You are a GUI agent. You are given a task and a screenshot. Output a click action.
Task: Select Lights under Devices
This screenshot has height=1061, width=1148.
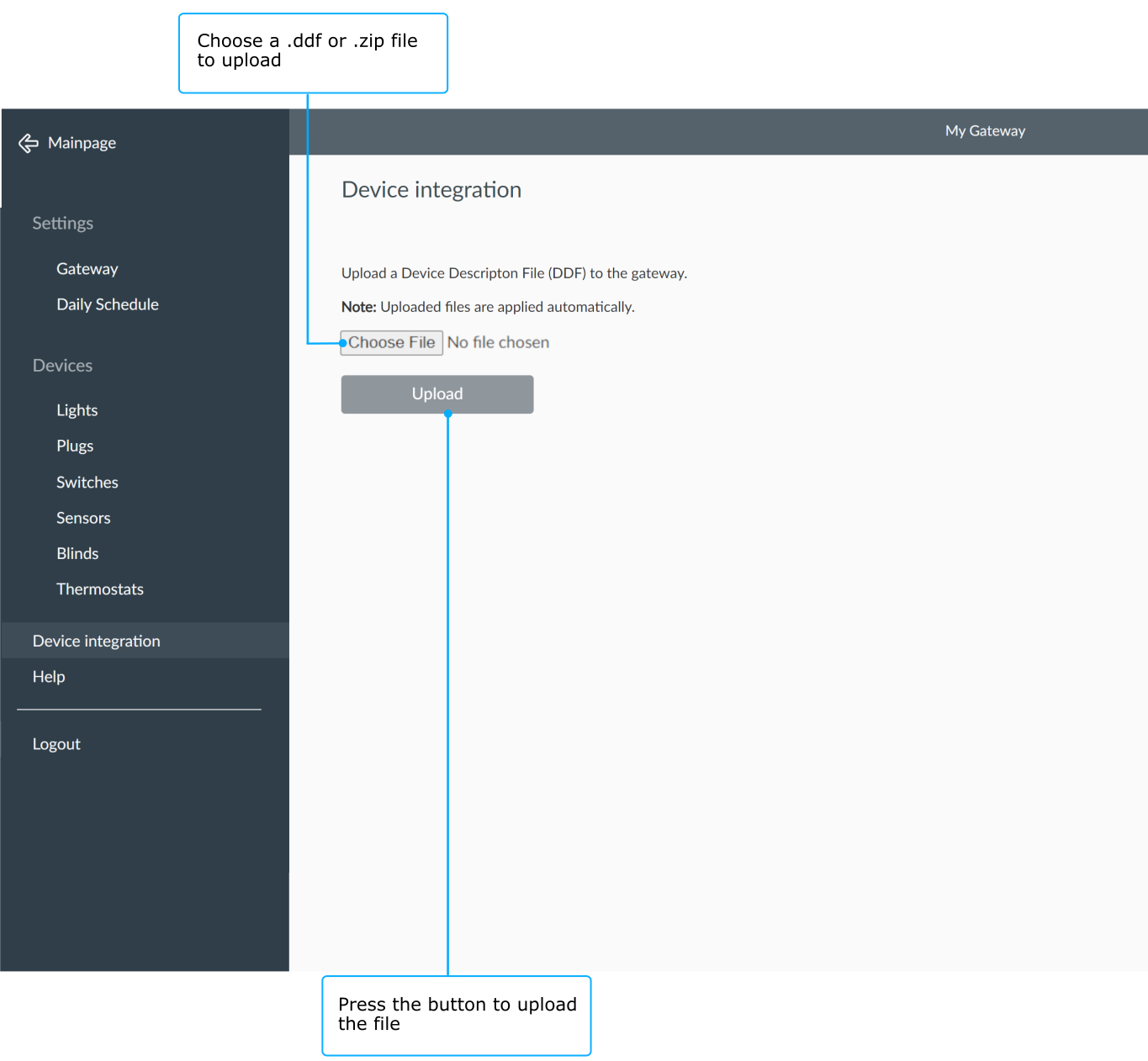pyautogui.click(x=77, y=410)
